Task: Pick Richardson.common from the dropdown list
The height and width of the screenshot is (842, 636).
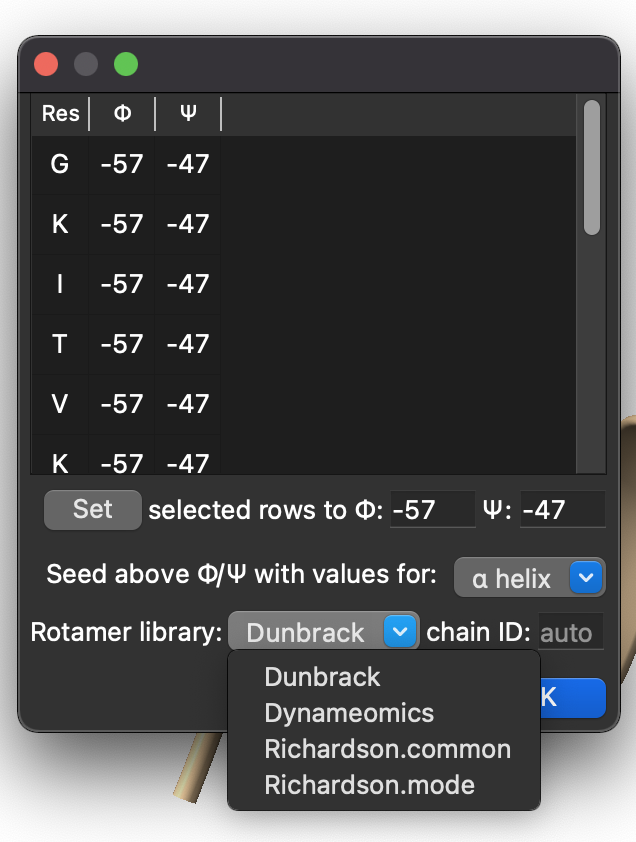Action: (387, 749)
